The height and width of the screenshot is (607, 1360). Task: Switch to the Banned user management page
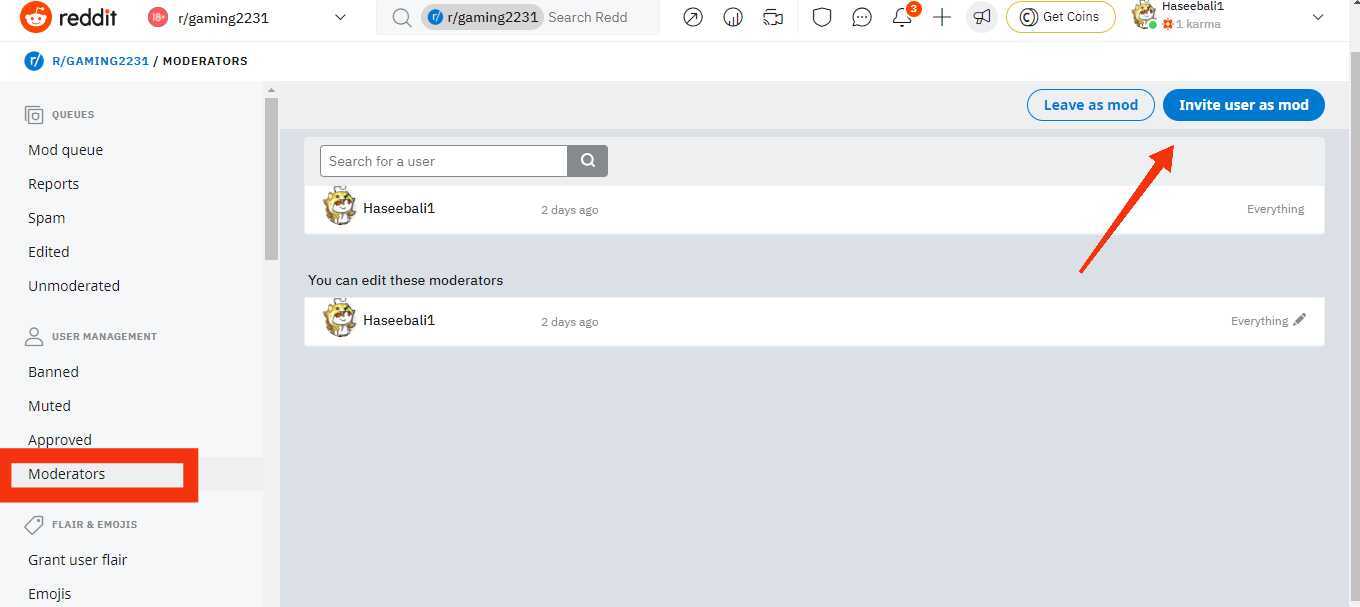point(52,371)
